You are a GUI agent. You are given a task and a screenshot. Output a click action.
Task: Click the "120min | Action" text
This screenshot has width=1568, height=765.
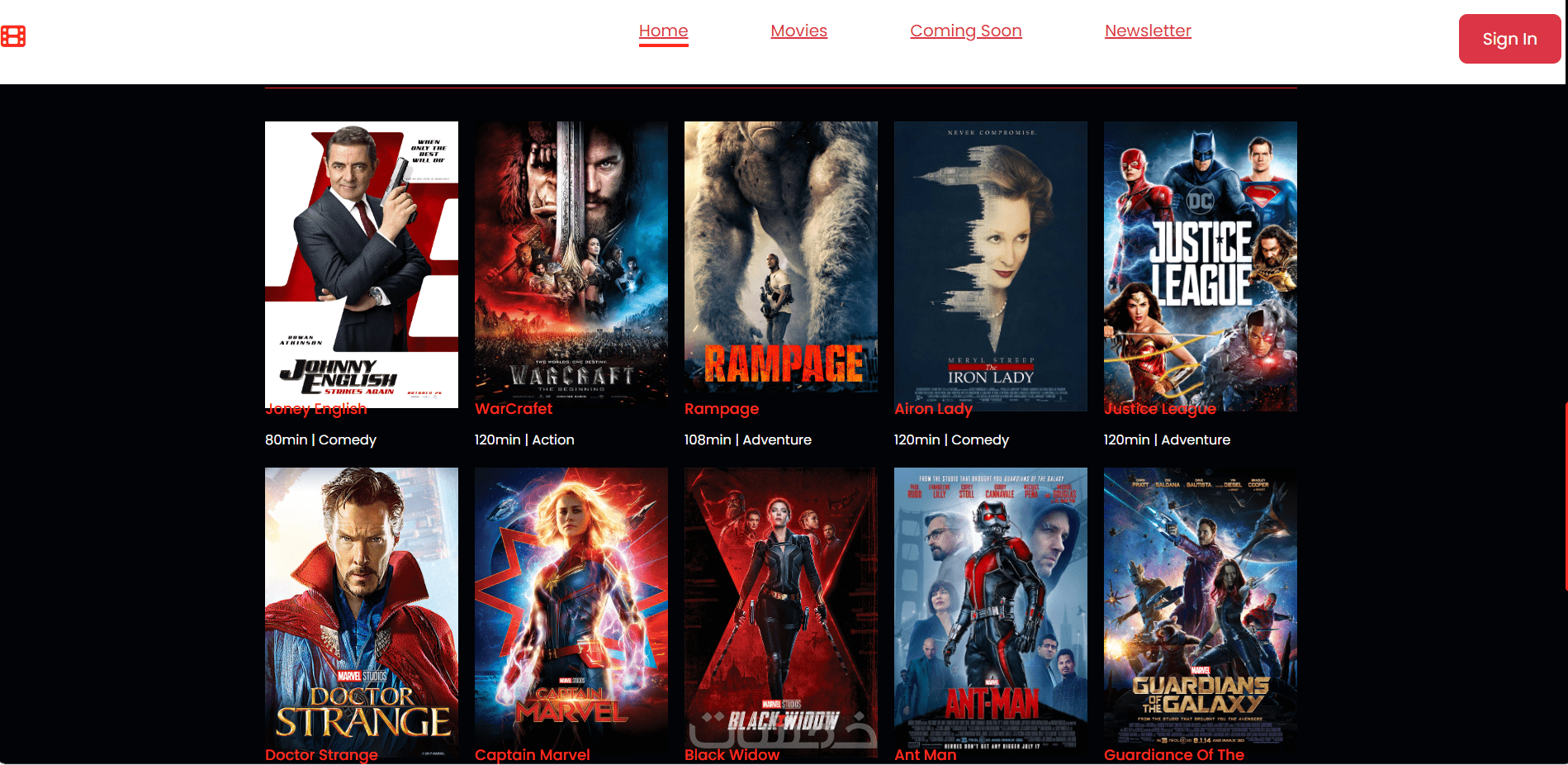tap(524, 440)
